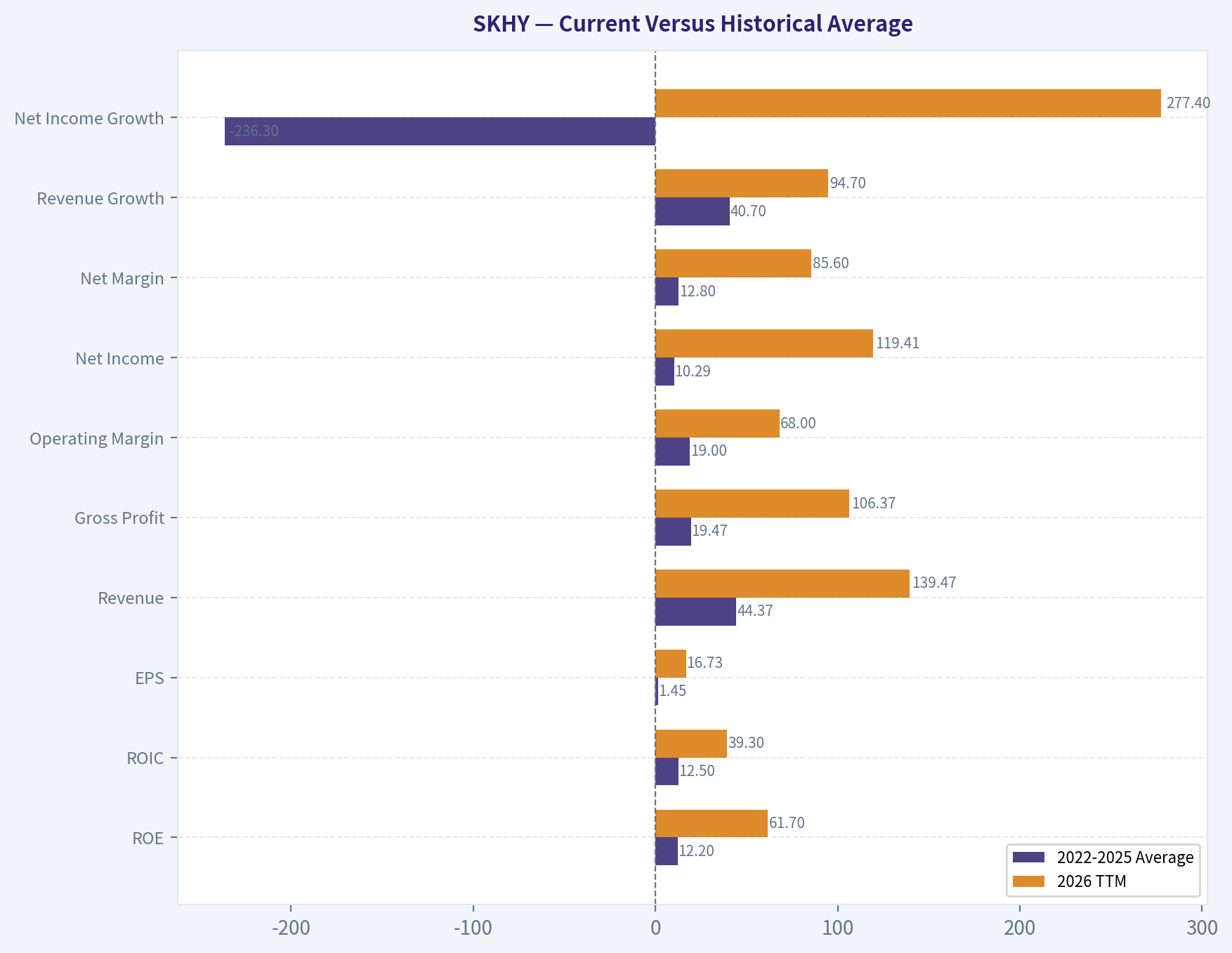Image resolution: width=1232 pixels, height=953 pixels.
Task: Select the purple bar labeled -236.30
Action: click(x=440, y=131)
